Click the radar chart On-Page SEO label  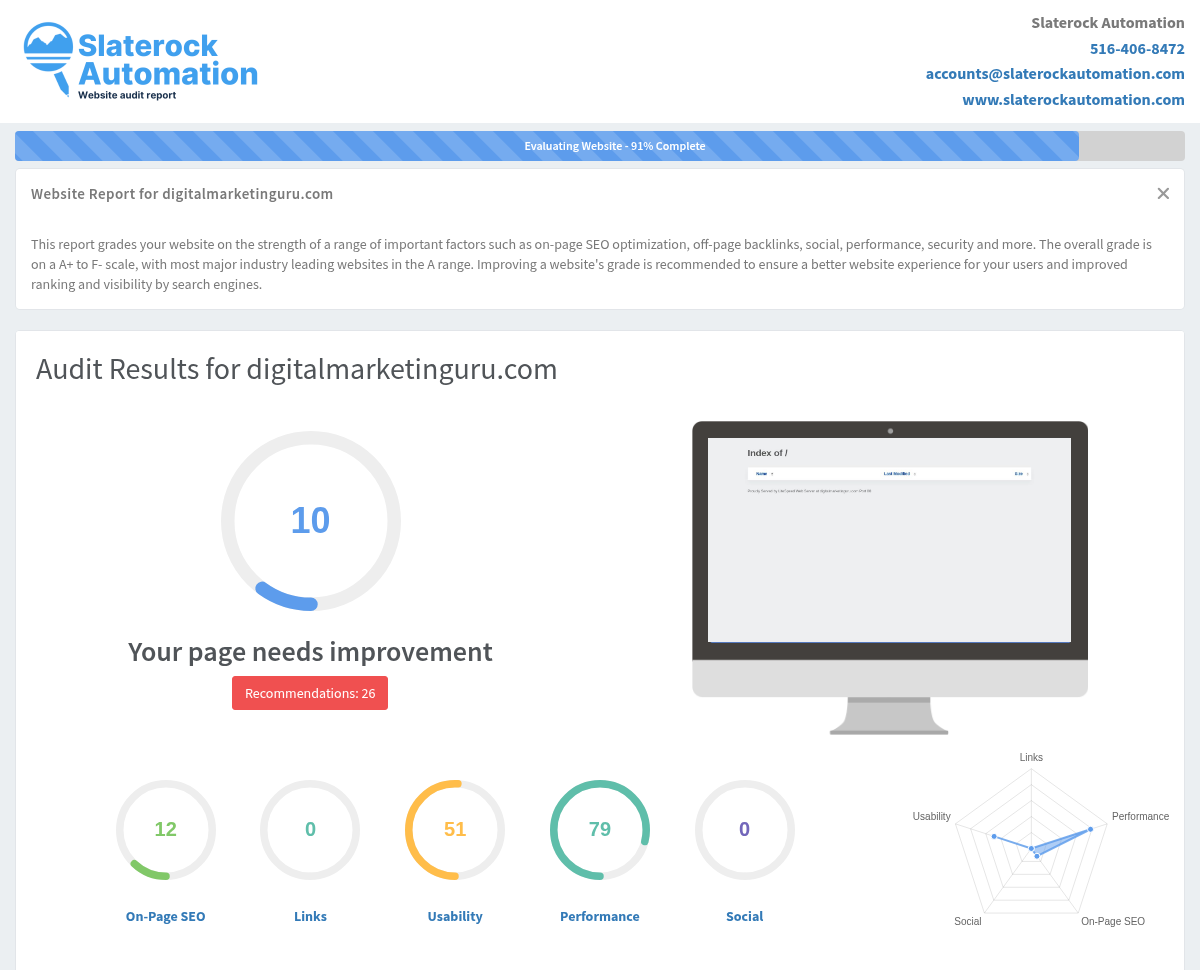tap(1113, 921)
